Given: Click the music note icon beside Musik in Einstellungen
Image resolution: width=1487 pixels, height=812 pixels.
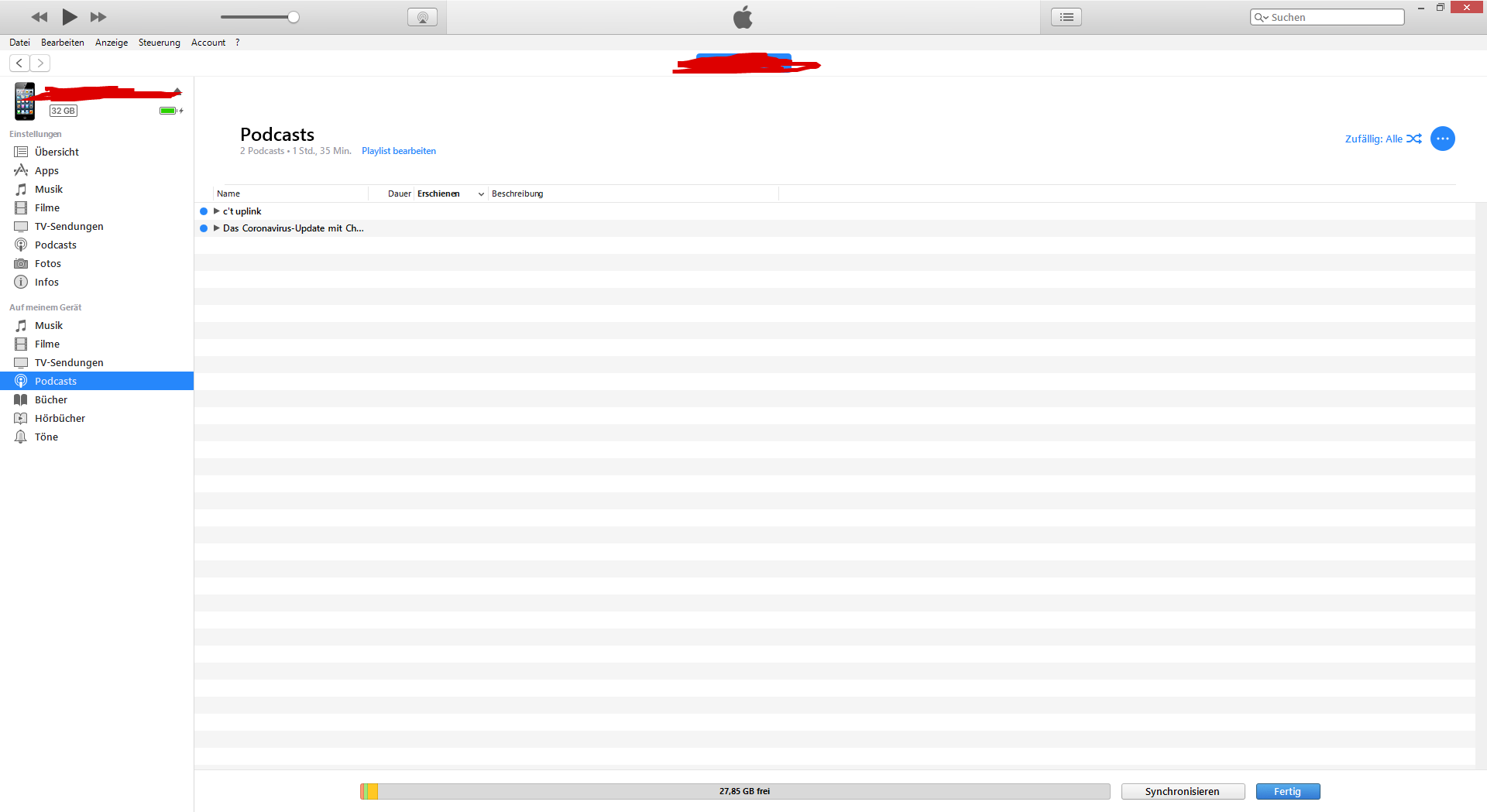Looking at the screenshot, I should coord(21,189).
